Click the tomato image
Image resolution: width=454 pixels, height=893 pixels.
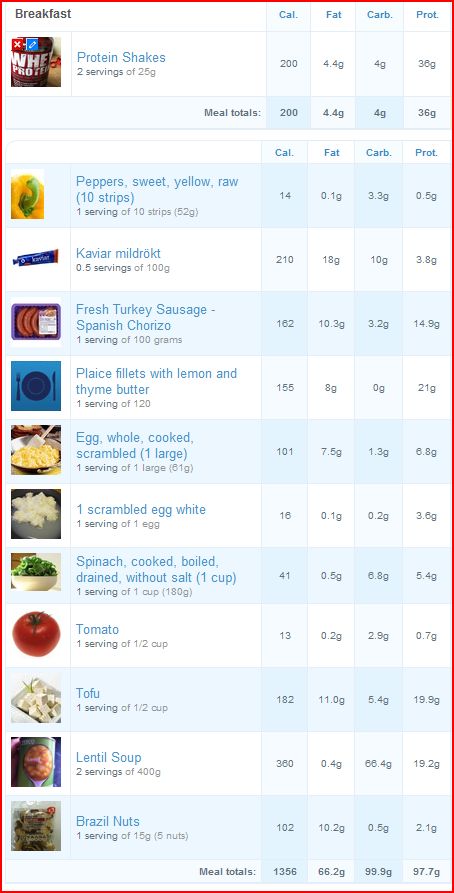[x=36, y=634]
